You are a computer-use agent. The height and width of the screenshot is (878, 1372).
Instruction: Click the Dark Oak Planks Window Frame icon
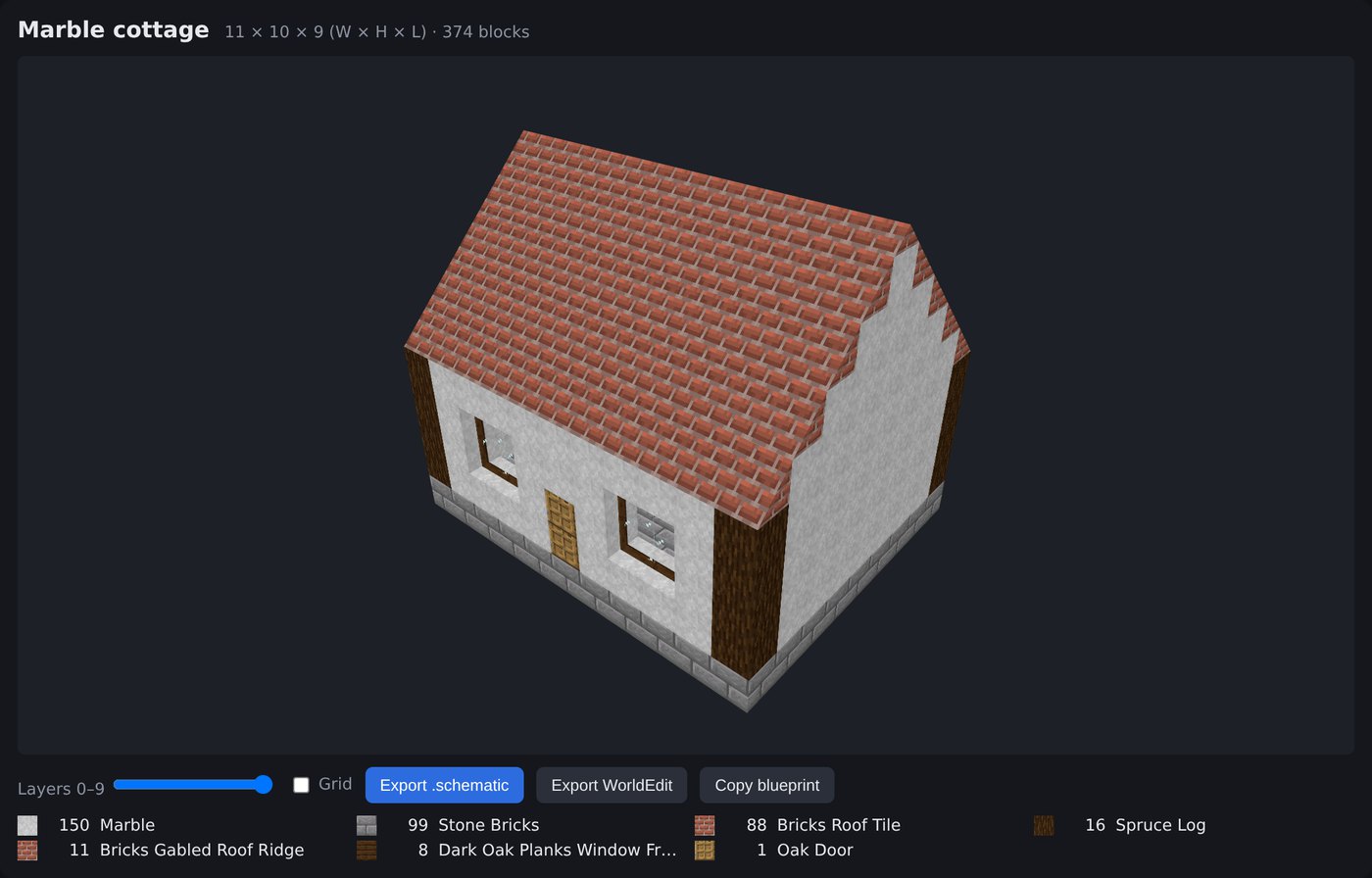pyautogui.click(x=367, y=850)
